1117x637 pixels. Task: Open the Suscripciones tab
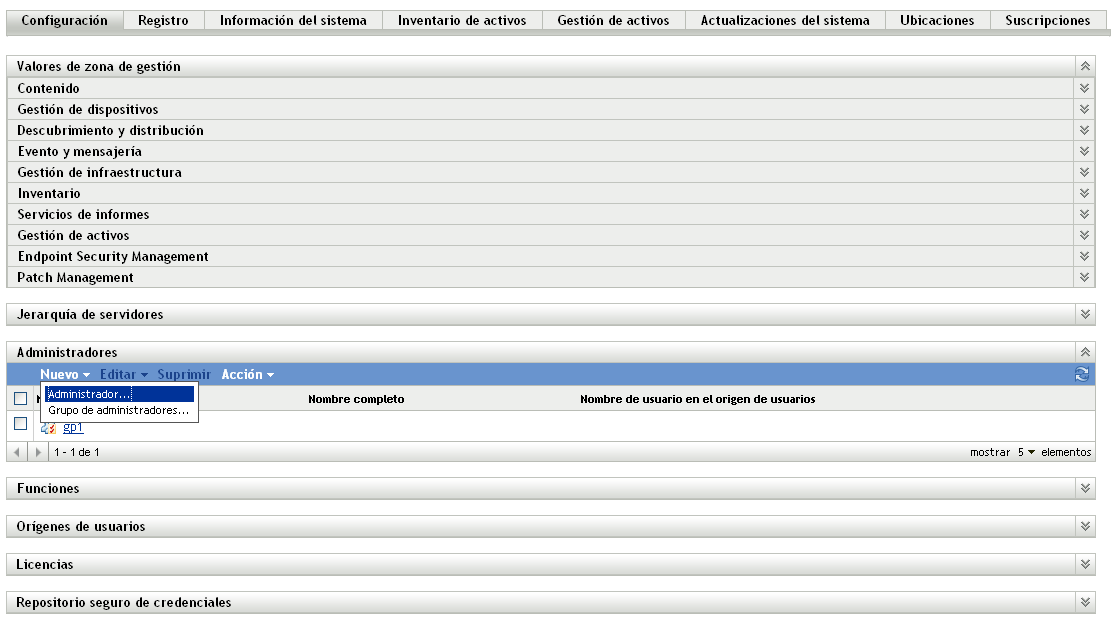tap(1048, 21)
